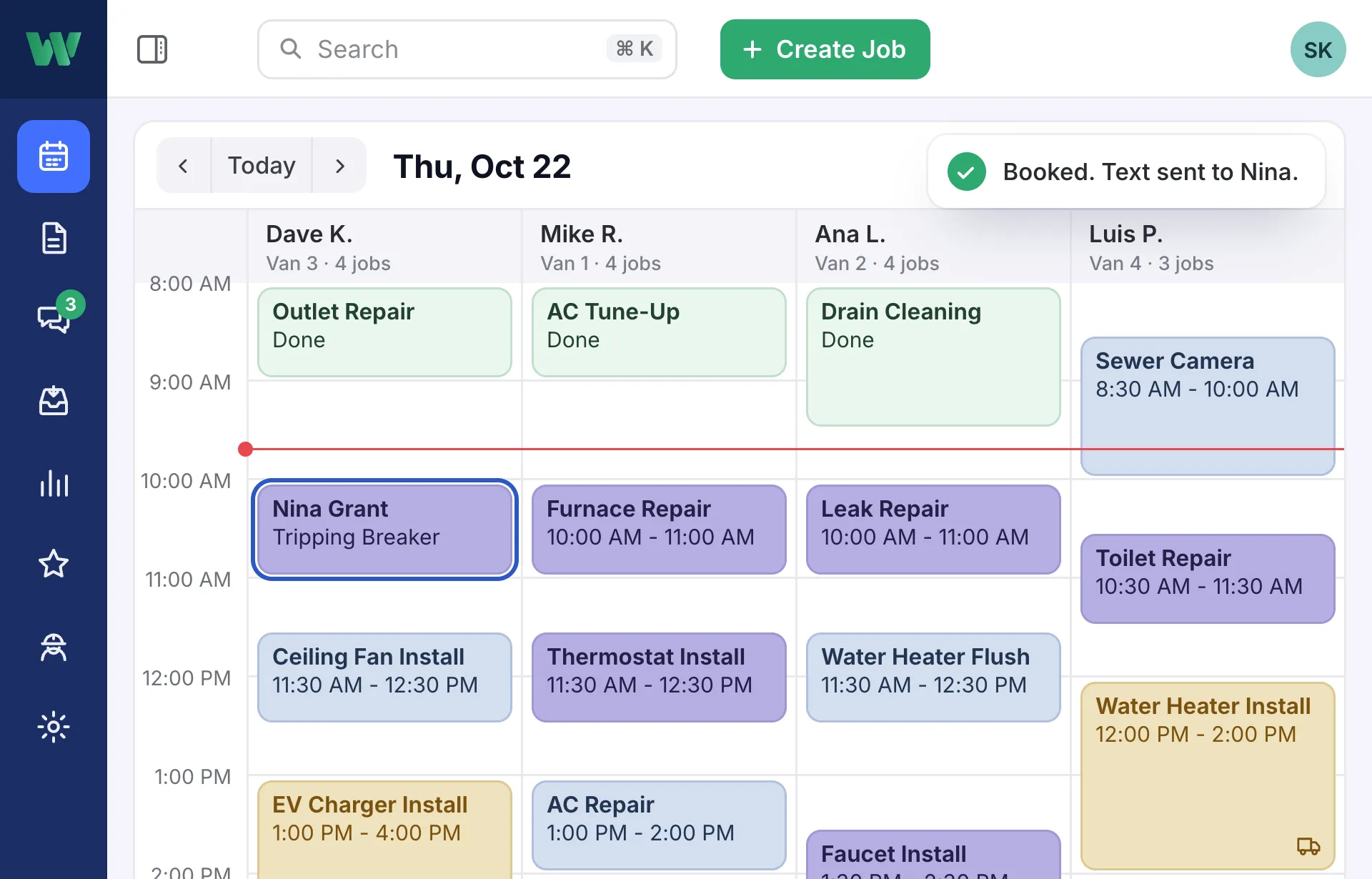1372x879 pixels.
Task: Focus the Search field
Action: [x=467, y=49]
